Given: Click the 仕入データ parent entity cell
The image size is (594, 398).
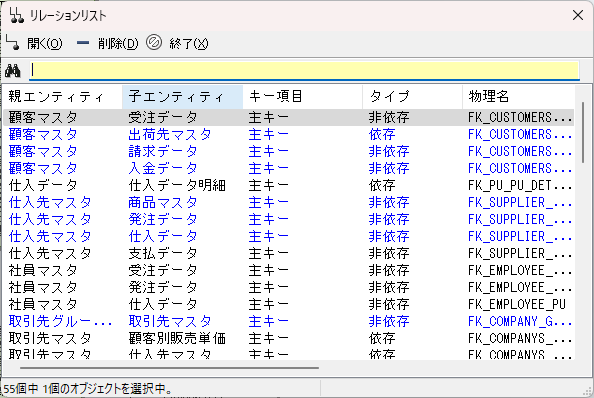Looking at the screenshot, I should point(43,185).
